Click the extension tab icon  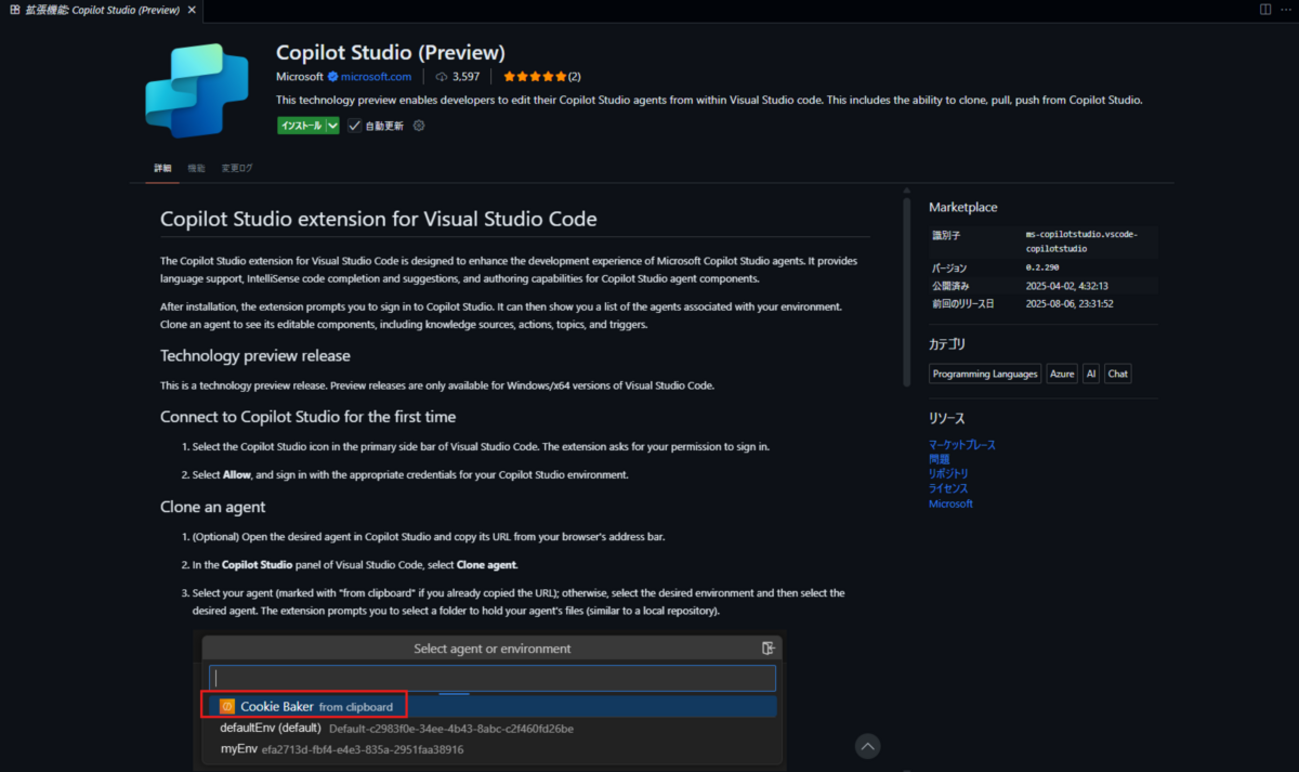[15, 10]
